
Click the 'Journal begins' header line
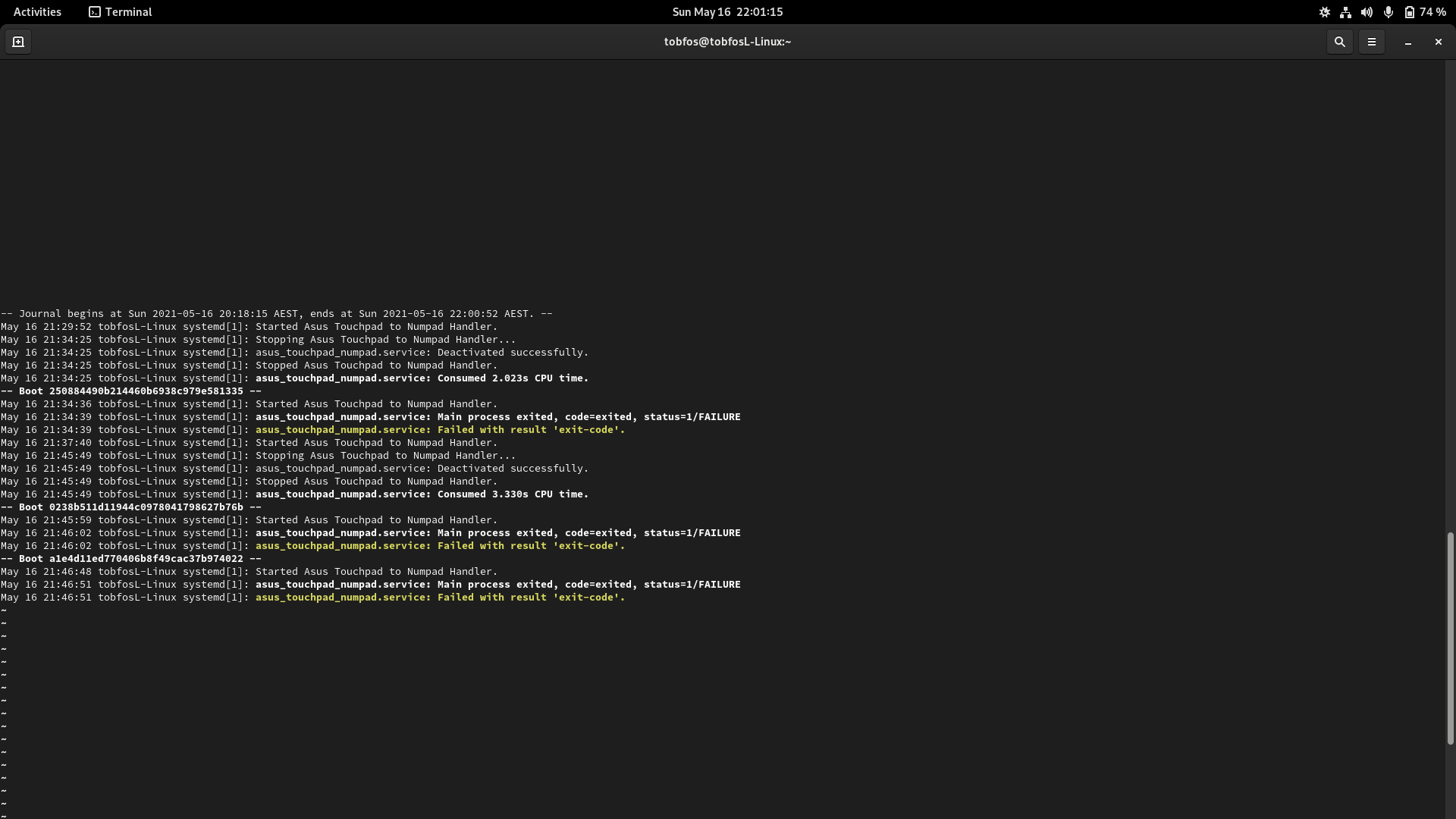275,313
